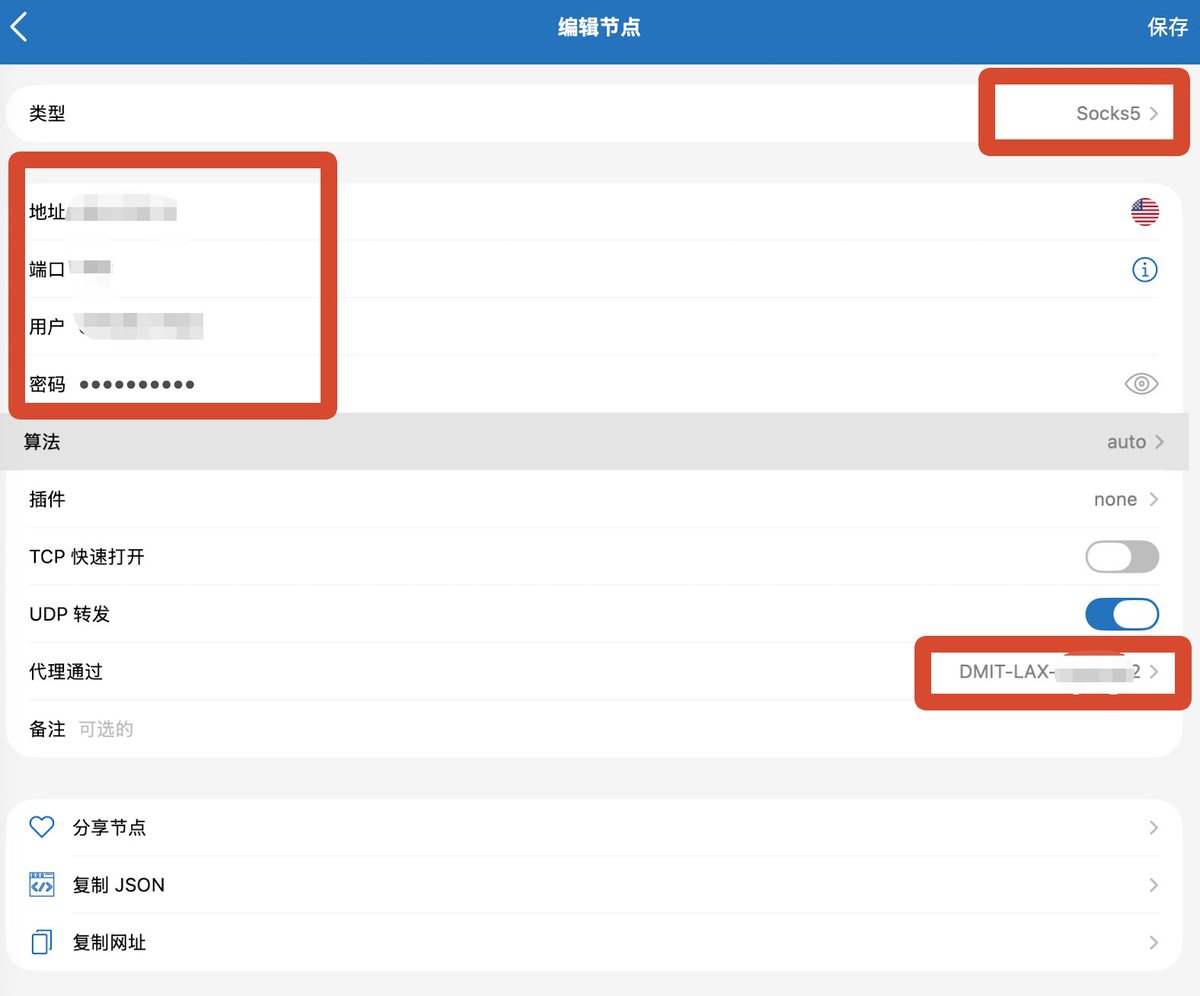Choose the 代理通过 DMIT-LAX node
1200x996 pixels.
1059,672
